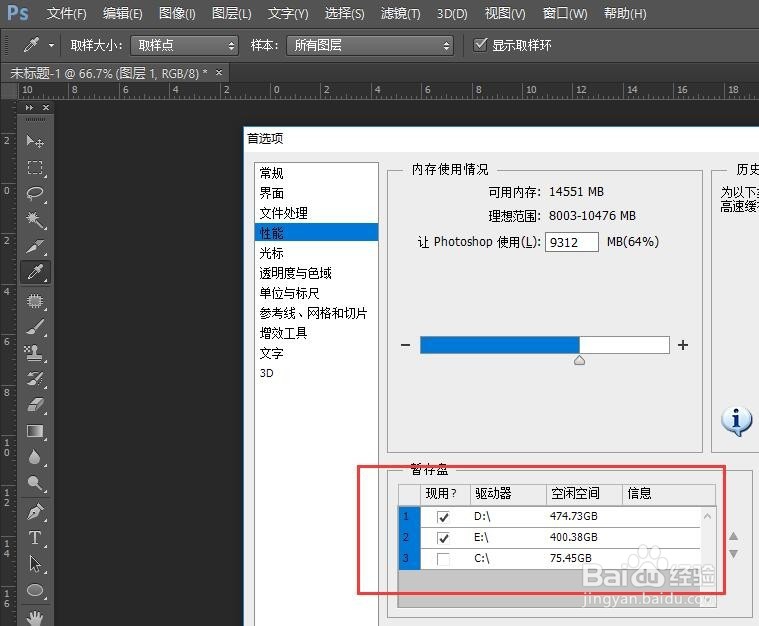Select the Magic Wand tool

click(x=35, y=219)
